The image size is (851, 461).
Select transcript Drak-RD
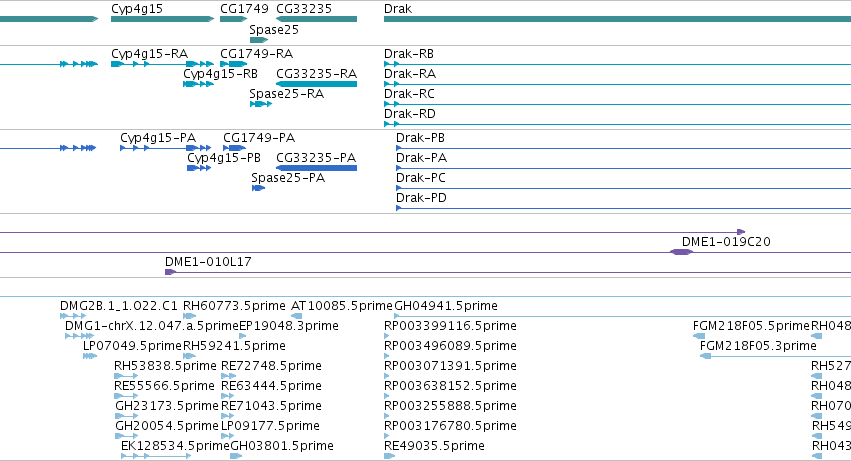410,114
